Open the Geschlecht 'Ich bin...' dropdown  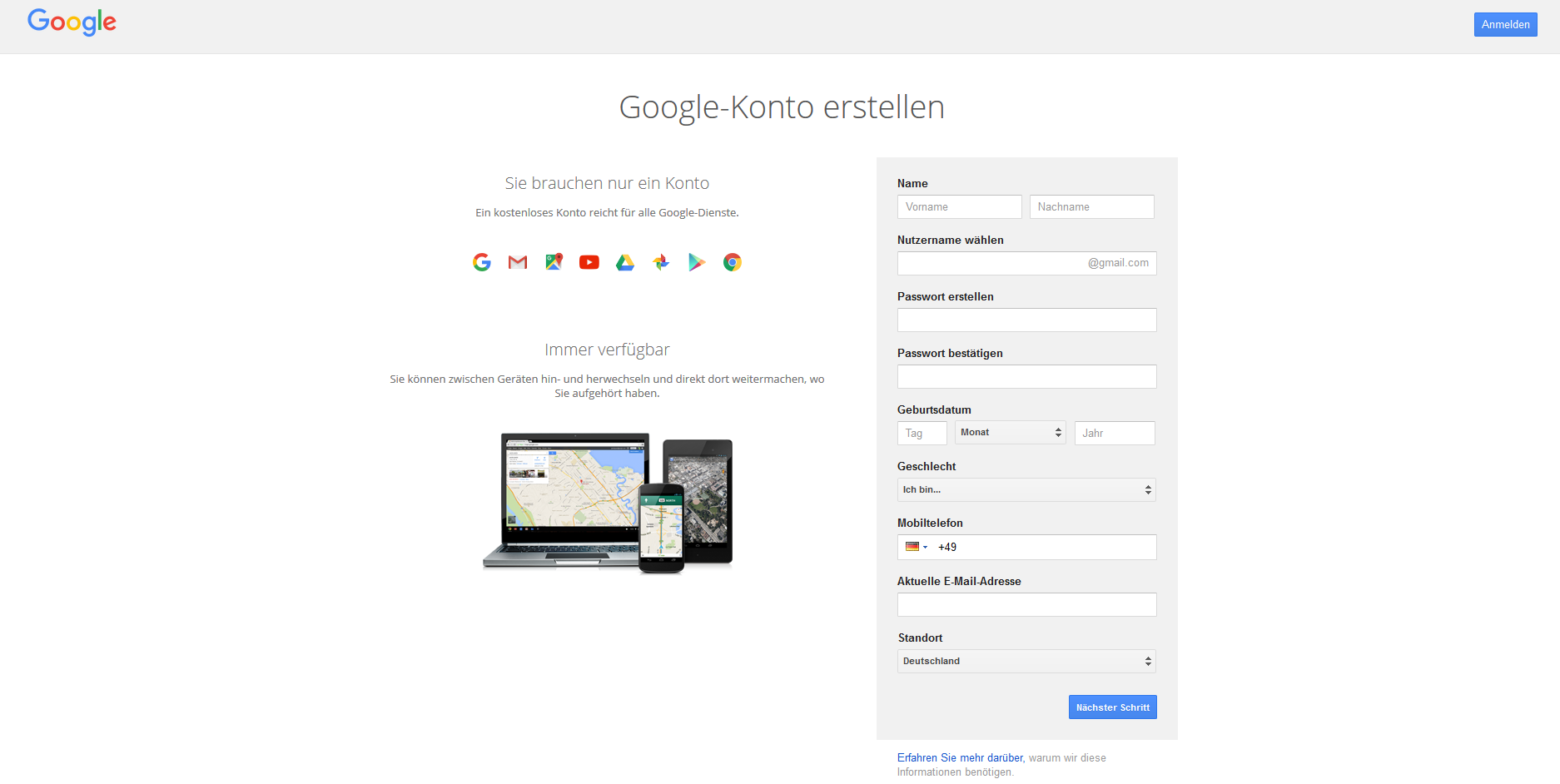pyautogui.click(x=1026, y=489)
